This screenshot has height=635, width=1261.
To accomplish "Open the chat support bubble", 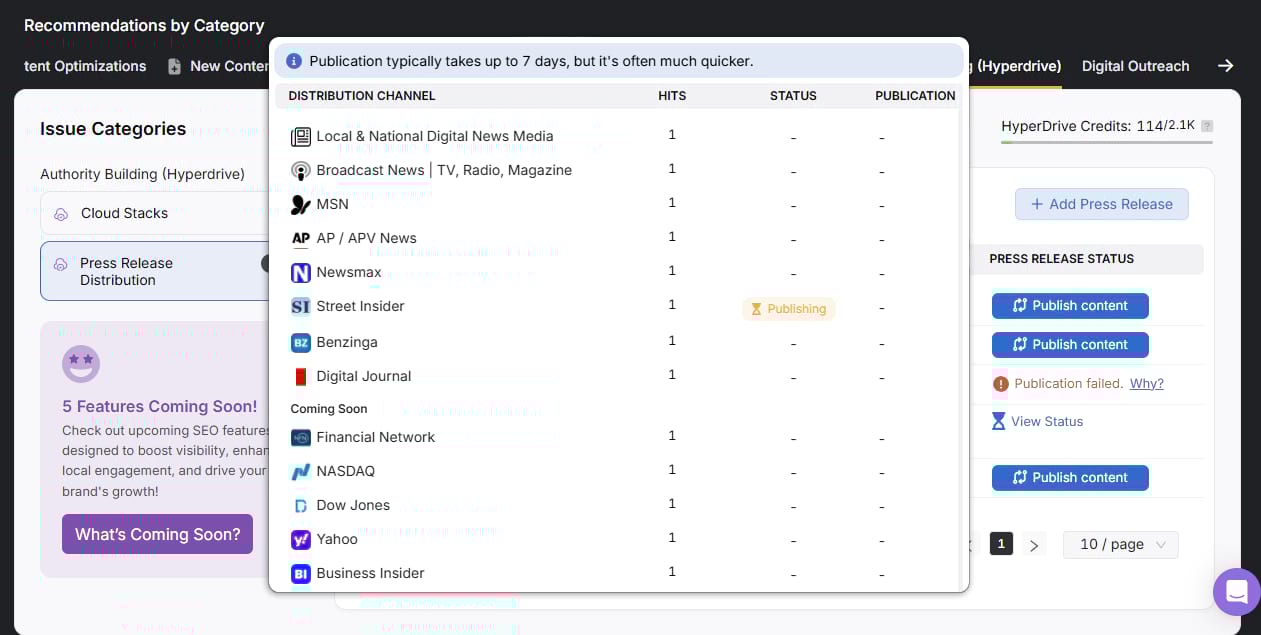I will coord(1237,592).
